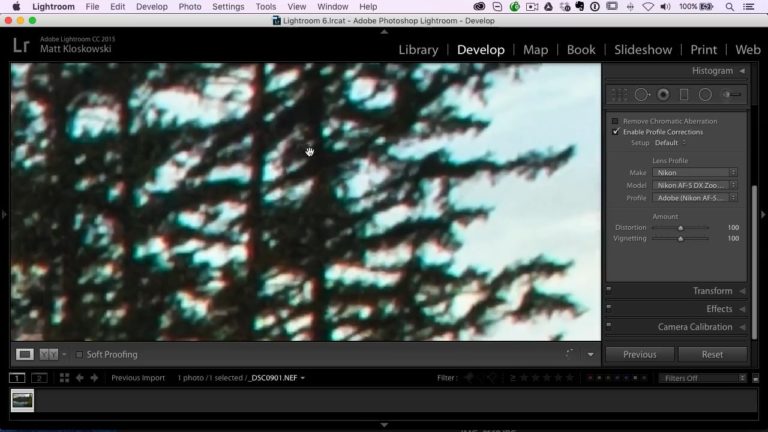
Task: Go back with the left arrow
Action: (x=79, y=378)
